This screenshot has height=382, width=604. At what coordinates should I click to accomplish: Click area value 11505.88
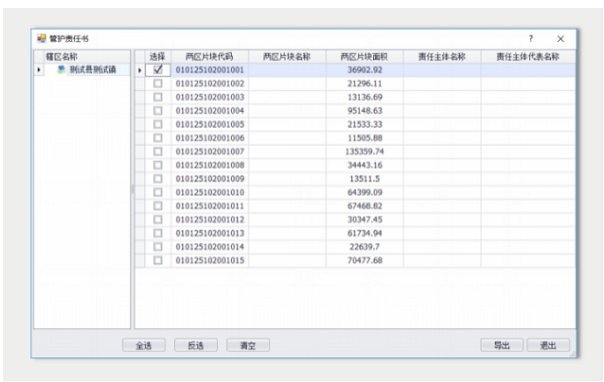pos(365,138)
